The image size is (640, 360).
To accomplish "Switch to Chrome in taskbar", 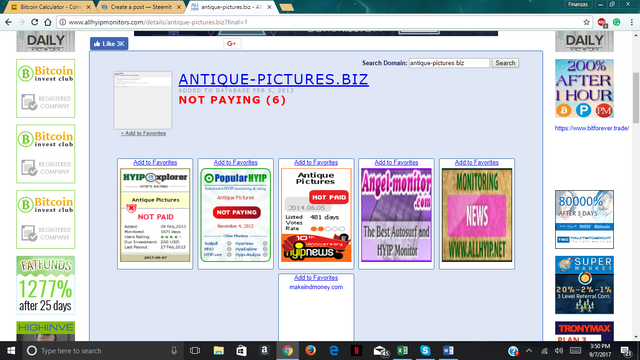I will click(x=287, y=351).
